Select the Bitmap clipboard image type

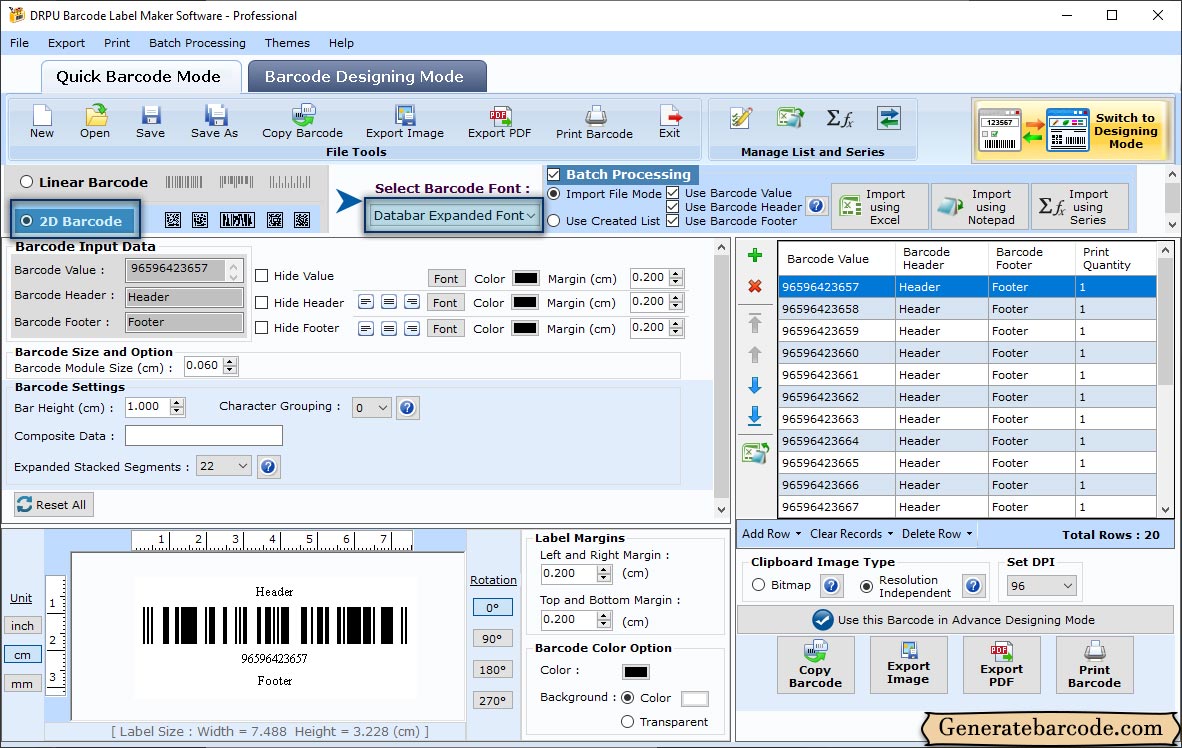pyautogui.click(x=758, y=585)
